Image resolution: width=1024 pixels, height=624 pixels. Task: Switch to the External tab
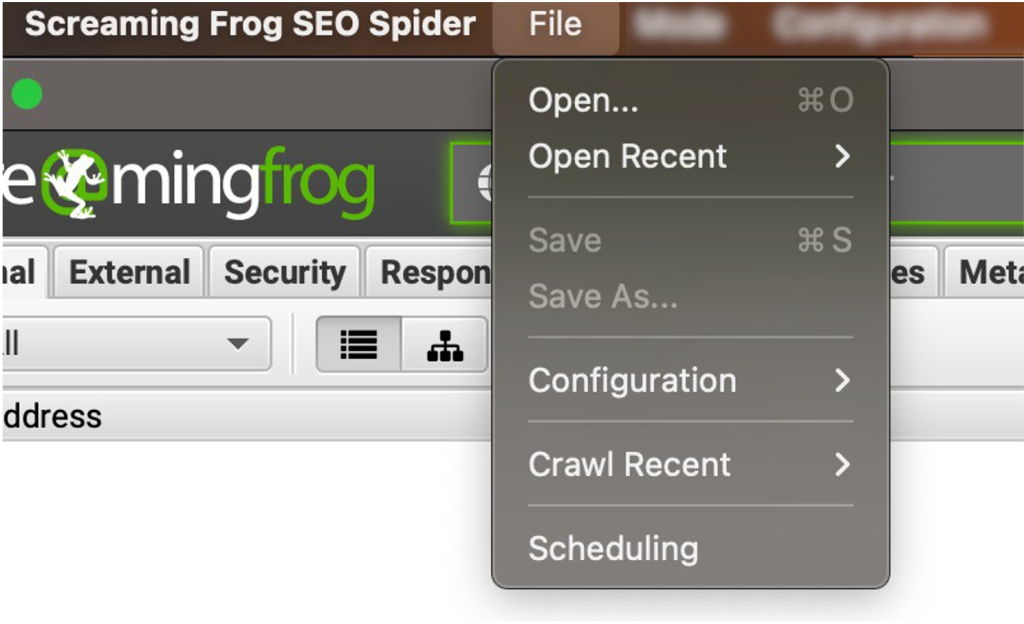(x=130, y=273)
